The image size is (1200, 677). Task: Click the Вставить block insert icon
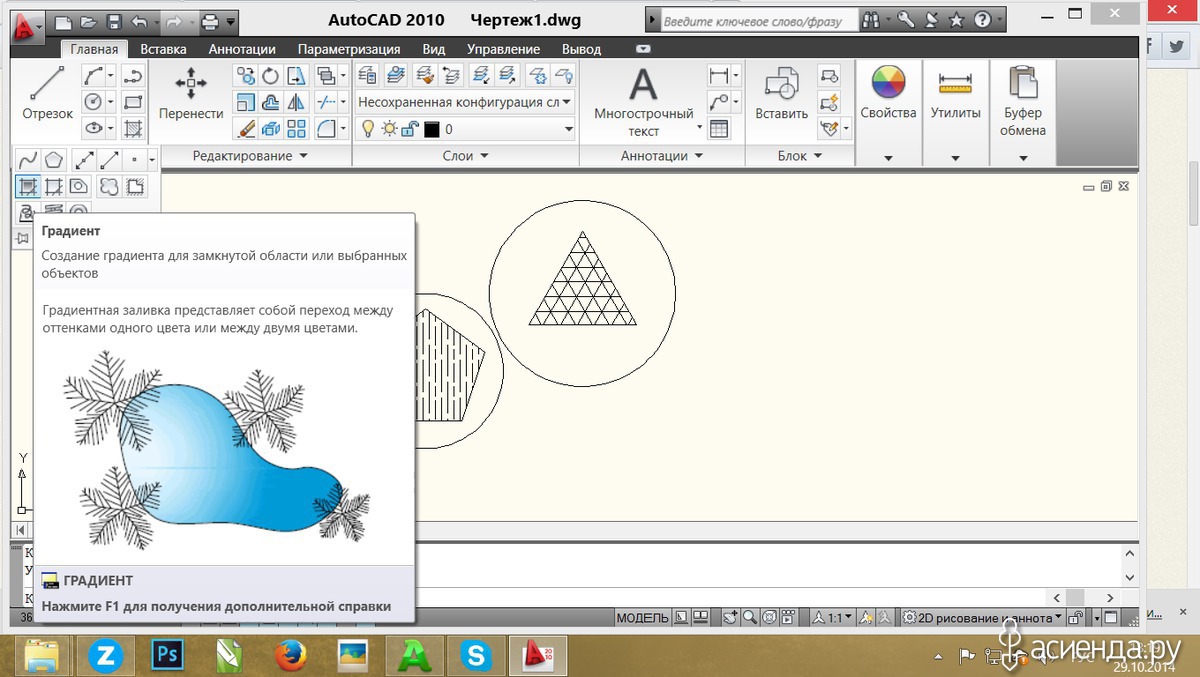[781, 94]
